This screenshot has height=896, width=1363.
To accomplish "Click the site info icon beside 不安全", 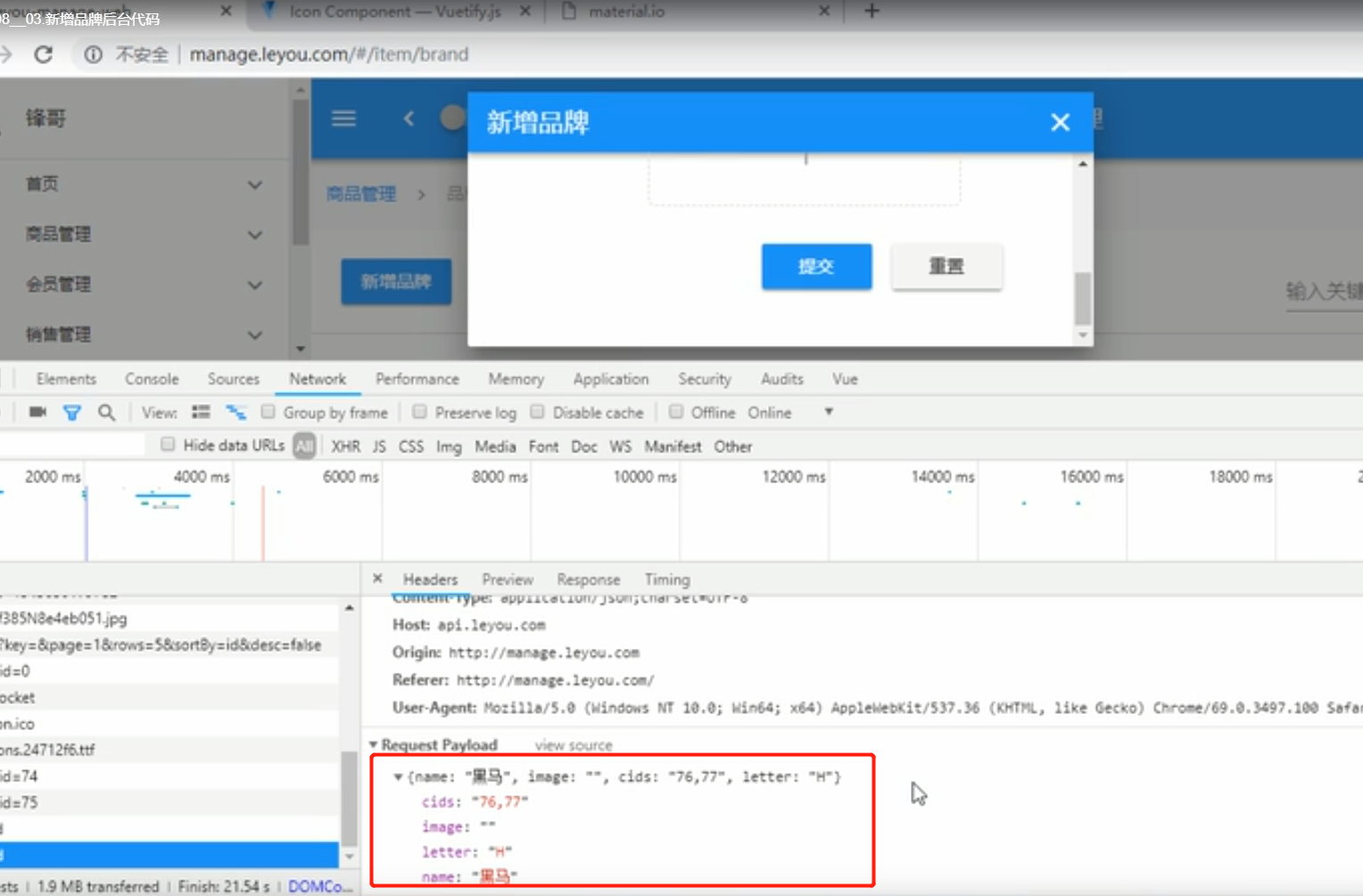I will [93, 54].
